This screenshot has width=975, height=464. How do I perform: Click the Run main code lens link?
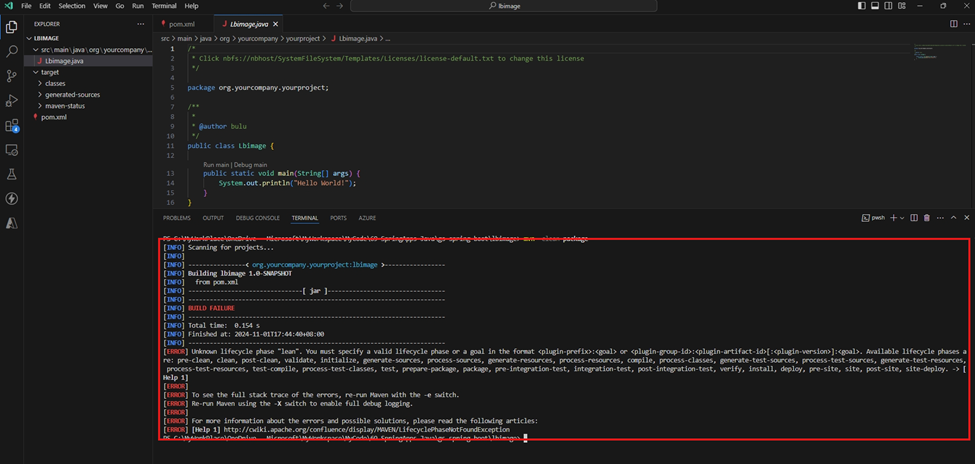click(x=214, y=164)
